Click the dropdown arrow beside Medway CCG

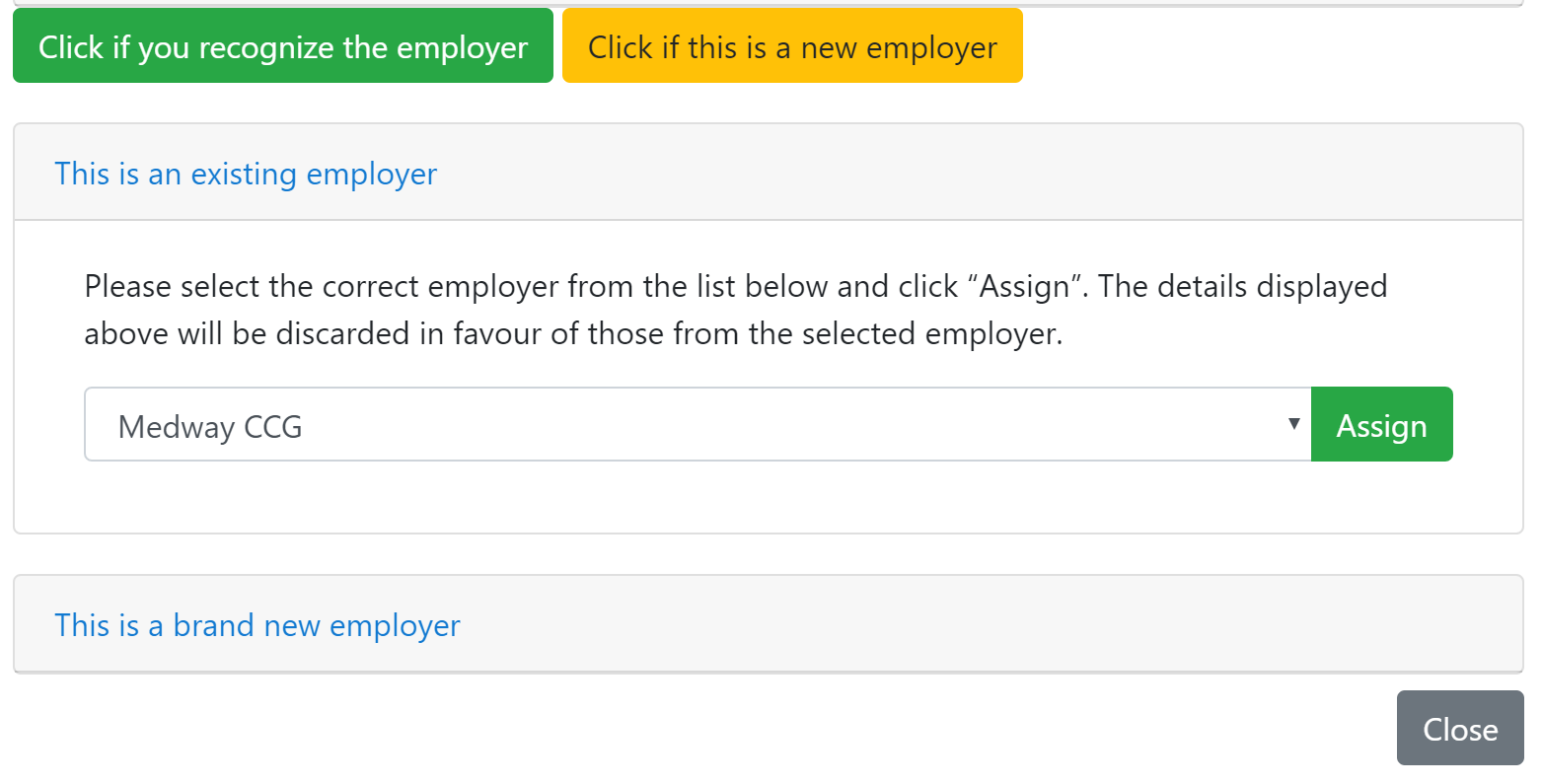point(1293,425)
